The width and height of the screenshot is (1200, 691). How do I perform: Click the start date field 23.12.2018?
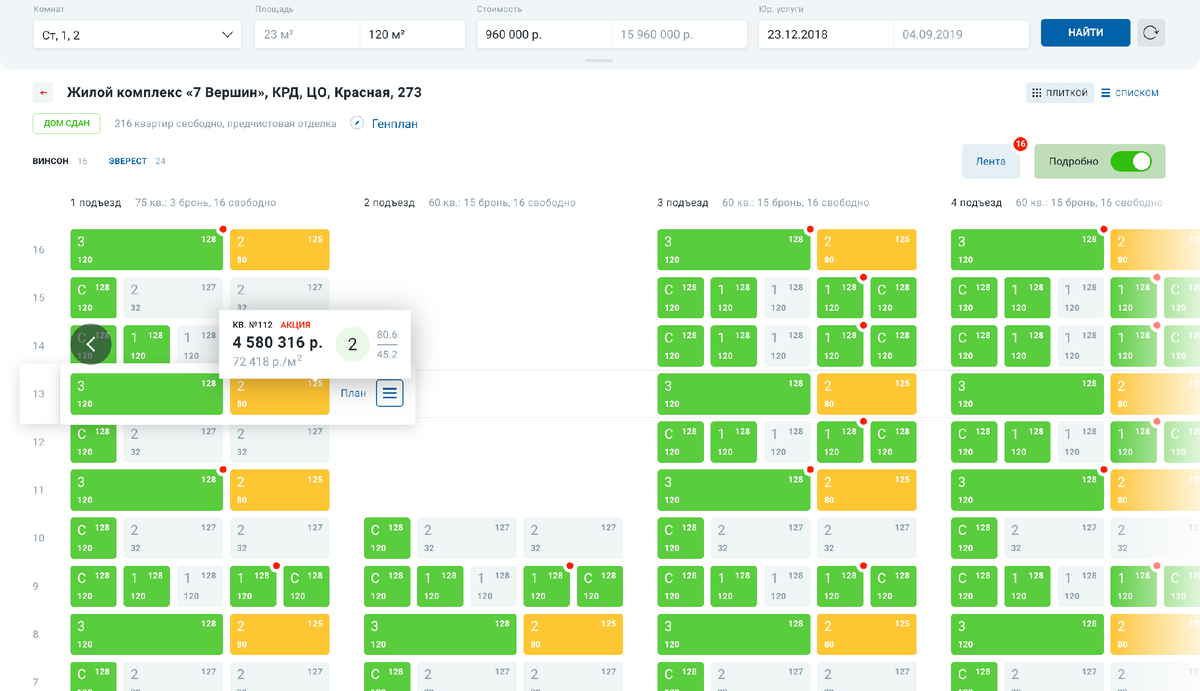826,34
